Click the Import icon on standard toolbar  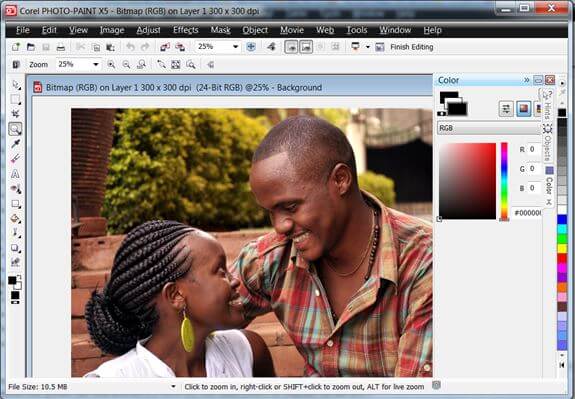pyautogui.click(x=165, y=47)
